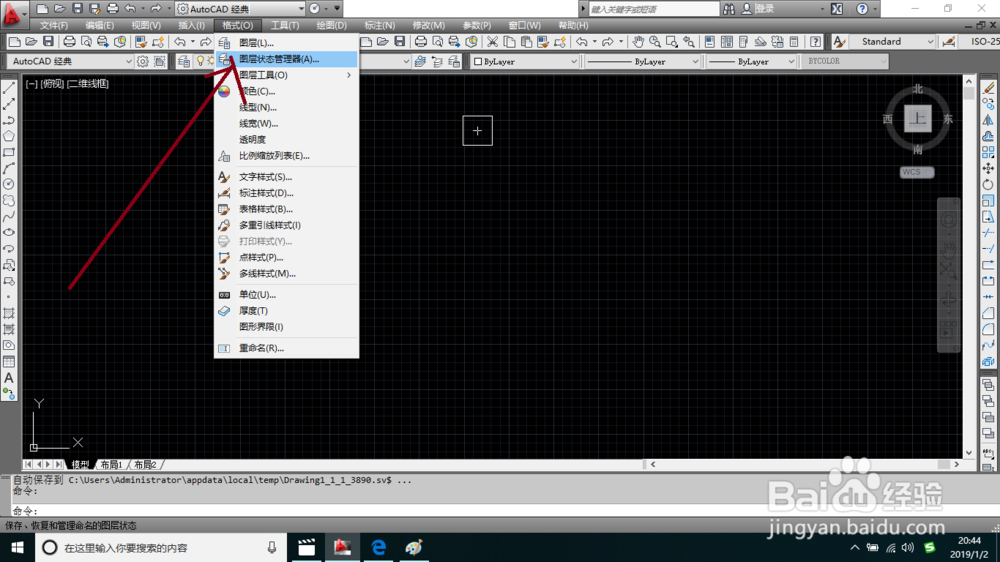
Task: Open Microsoft Edge from taskbar
Action: tap(379, 547)
